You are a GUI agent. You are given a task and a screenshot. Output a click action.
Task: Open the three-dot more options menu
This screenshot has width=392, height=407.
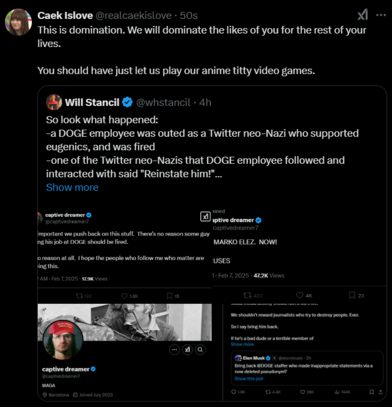tap(381, 15)
